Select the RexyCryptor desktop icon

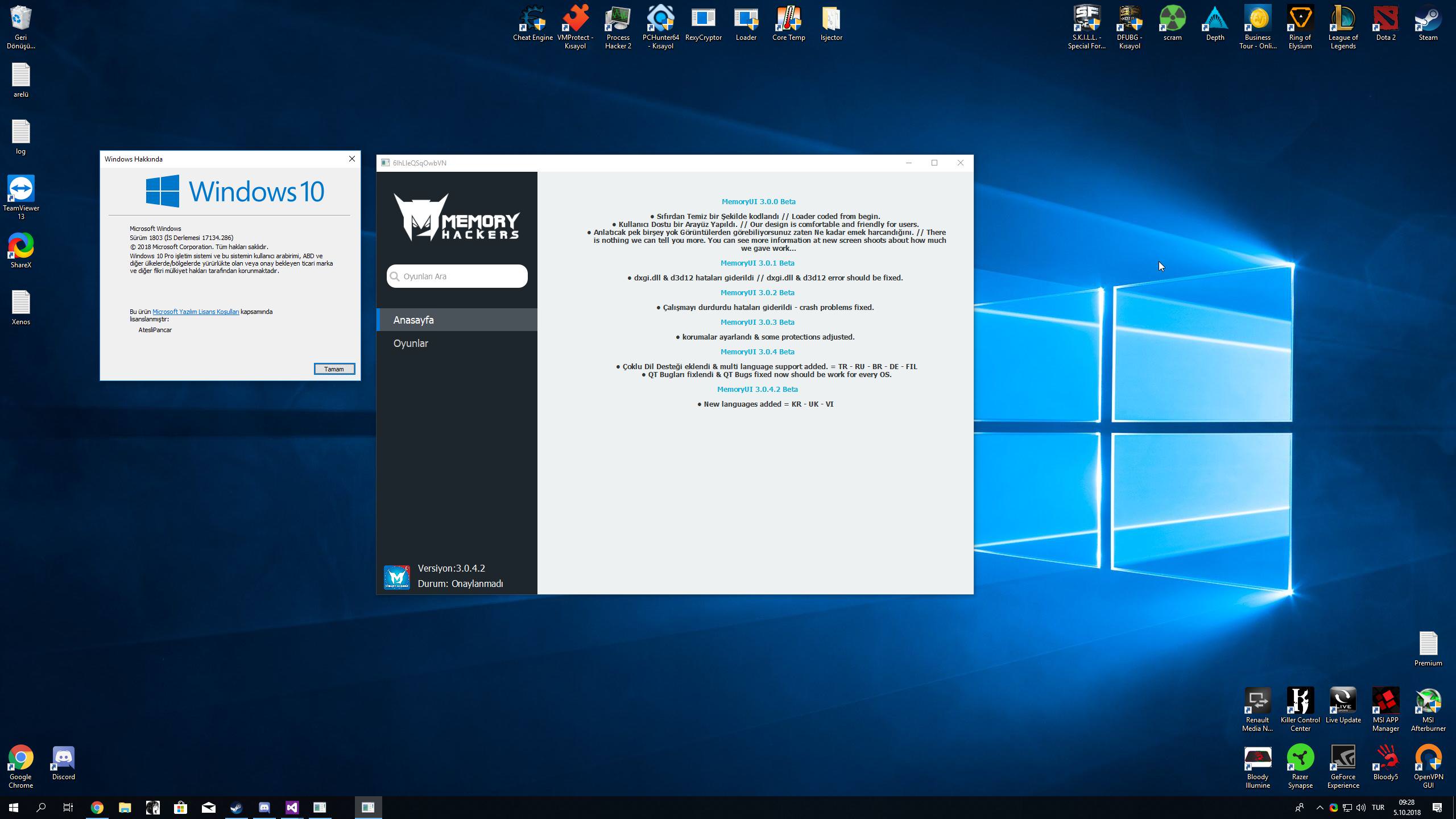point(704,24)
